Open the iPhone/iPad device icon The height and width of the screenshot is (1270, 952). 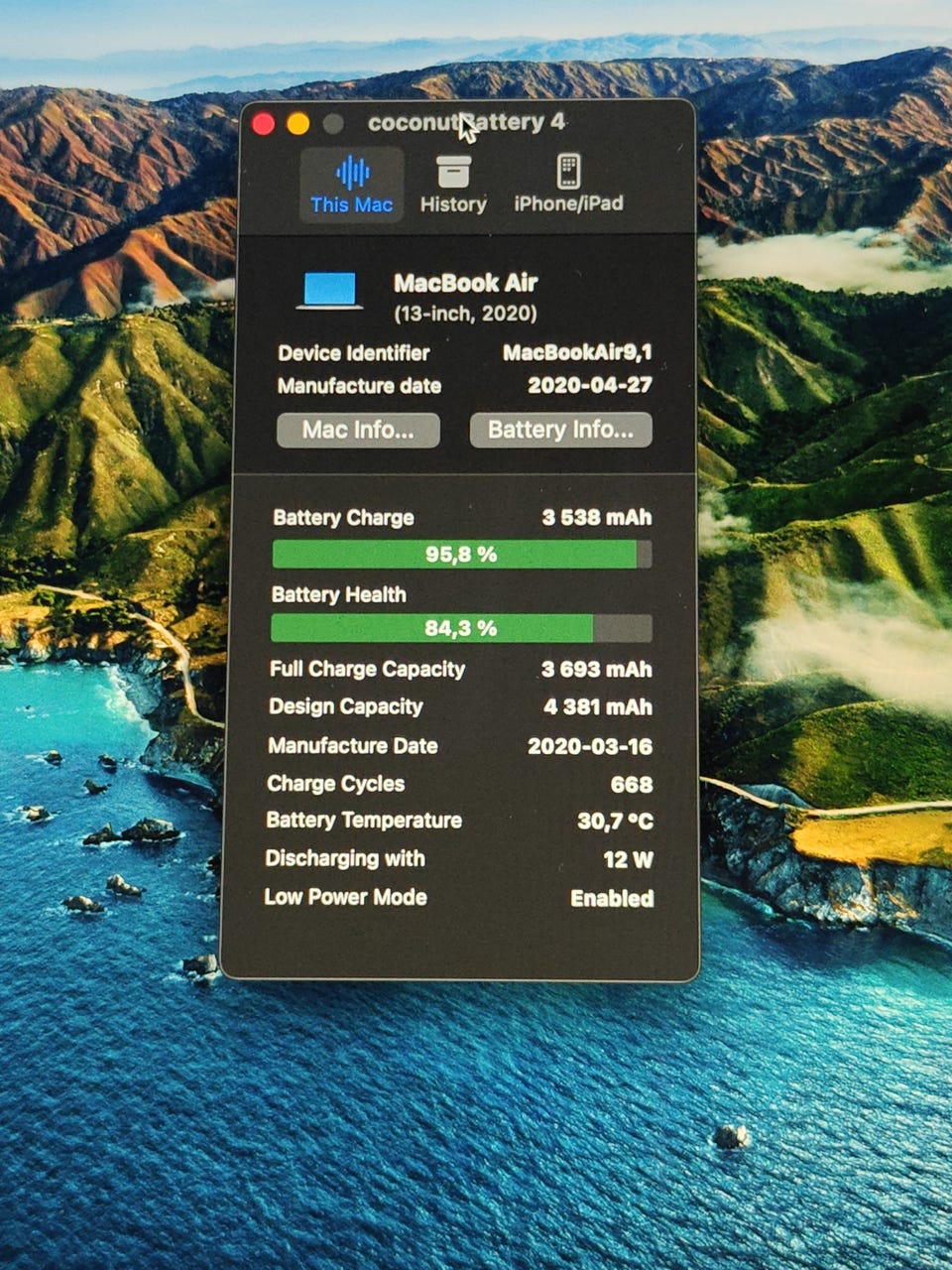pyautogui.click(x=568, y=171)
